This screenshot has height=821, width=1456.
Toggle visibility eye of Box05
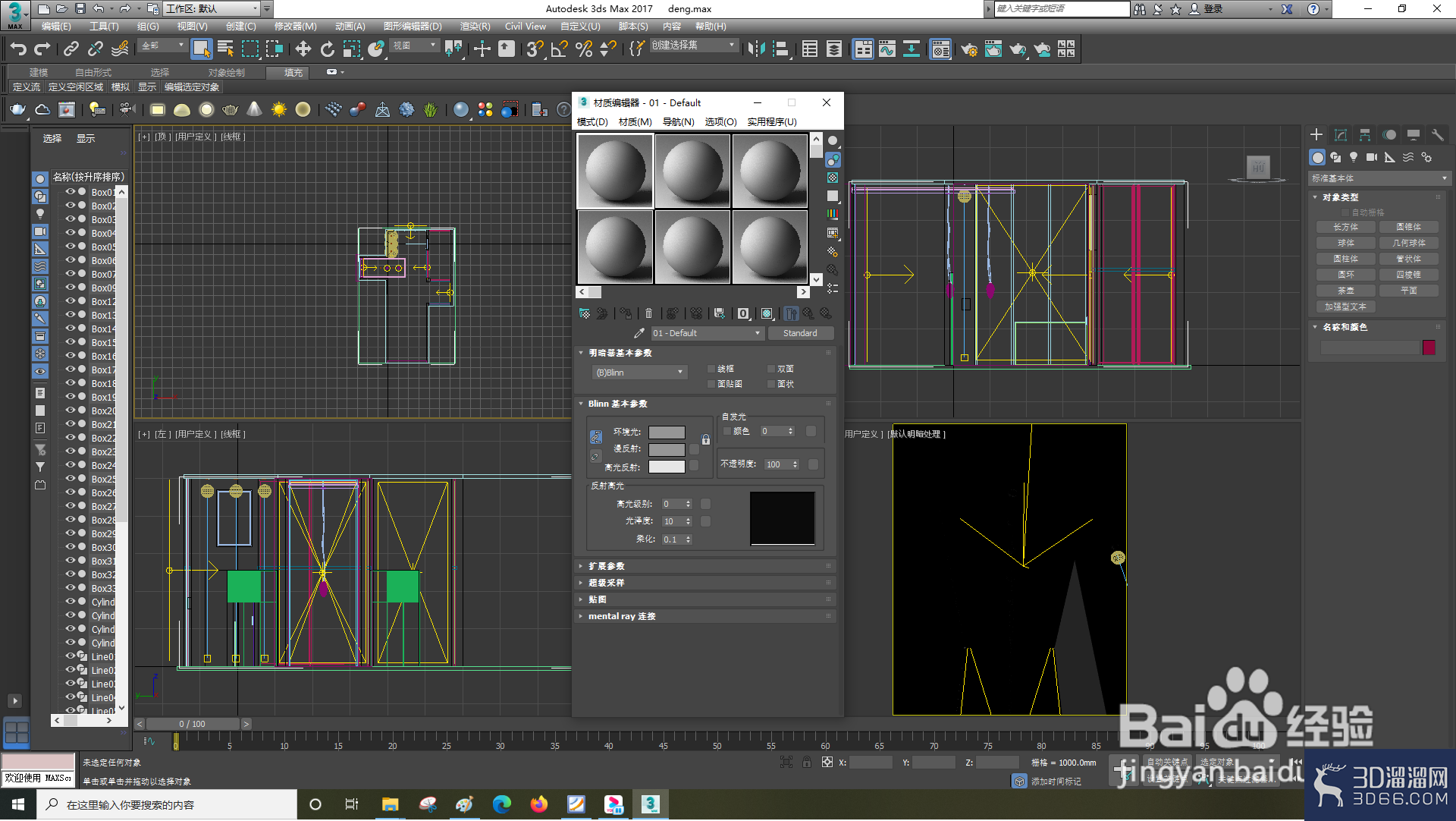click(x=71, y=247)
